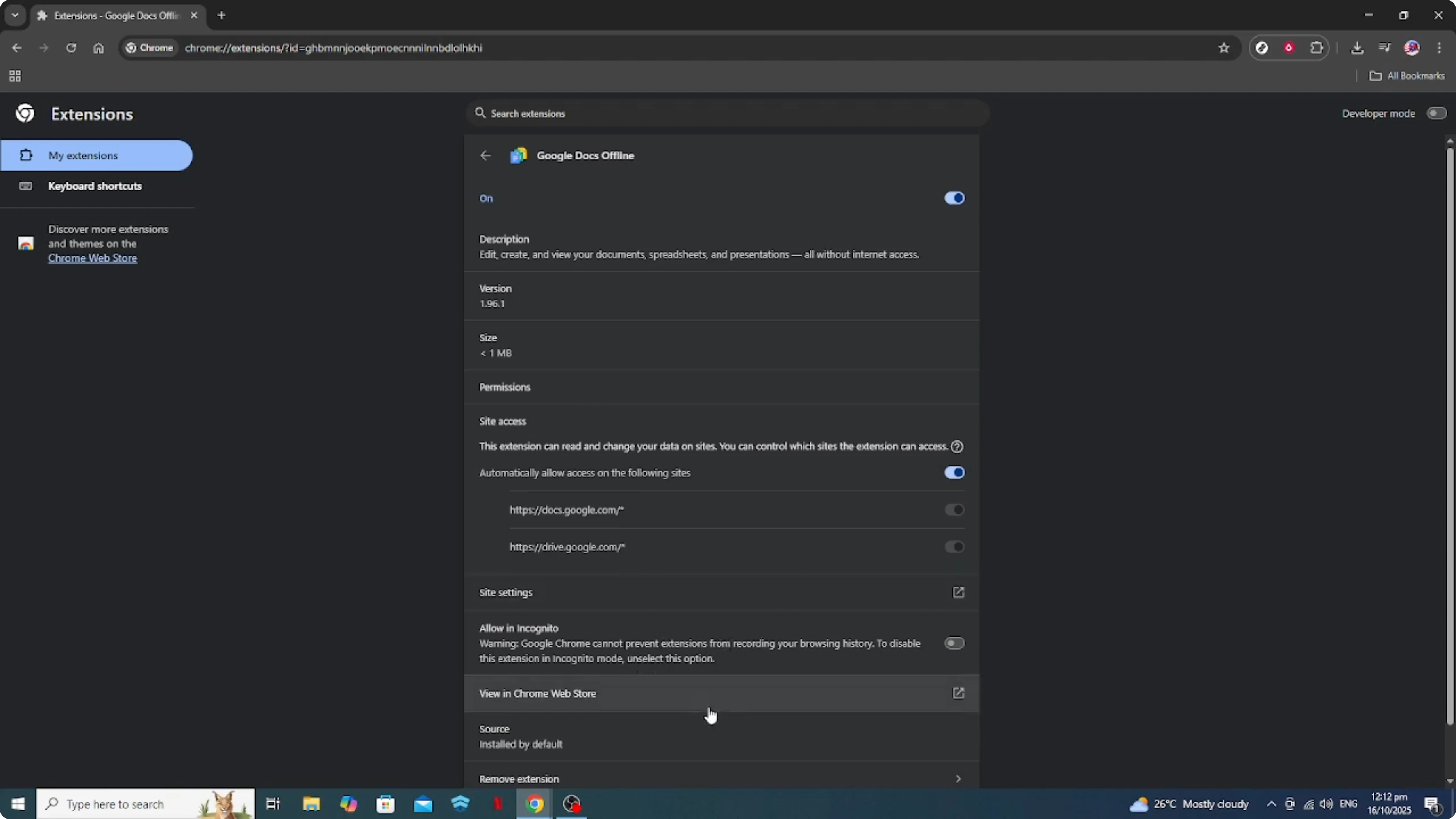Open Microsoft Store from taskbar
1456x819 pixels.
[385, 804]
